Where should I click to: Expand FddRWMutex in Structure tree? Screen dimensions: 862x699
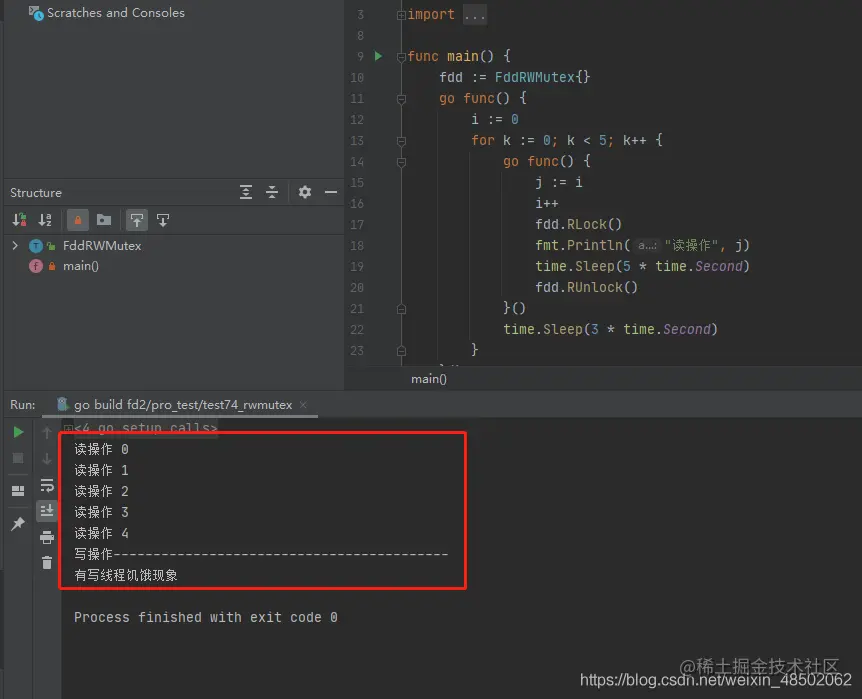point(15,246)
